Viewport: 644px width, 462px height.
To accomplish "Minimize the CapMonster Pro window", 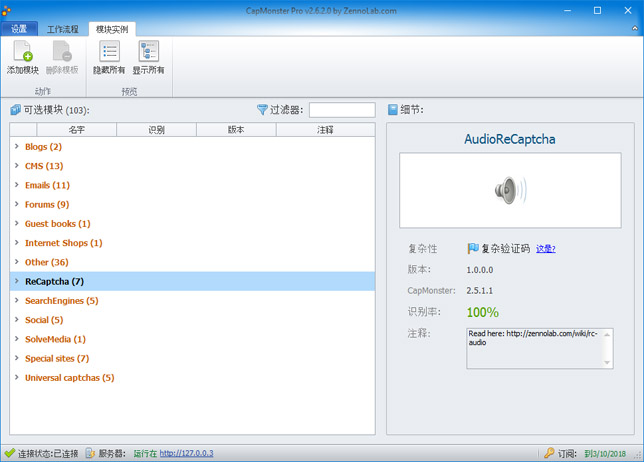I will 568,11.
